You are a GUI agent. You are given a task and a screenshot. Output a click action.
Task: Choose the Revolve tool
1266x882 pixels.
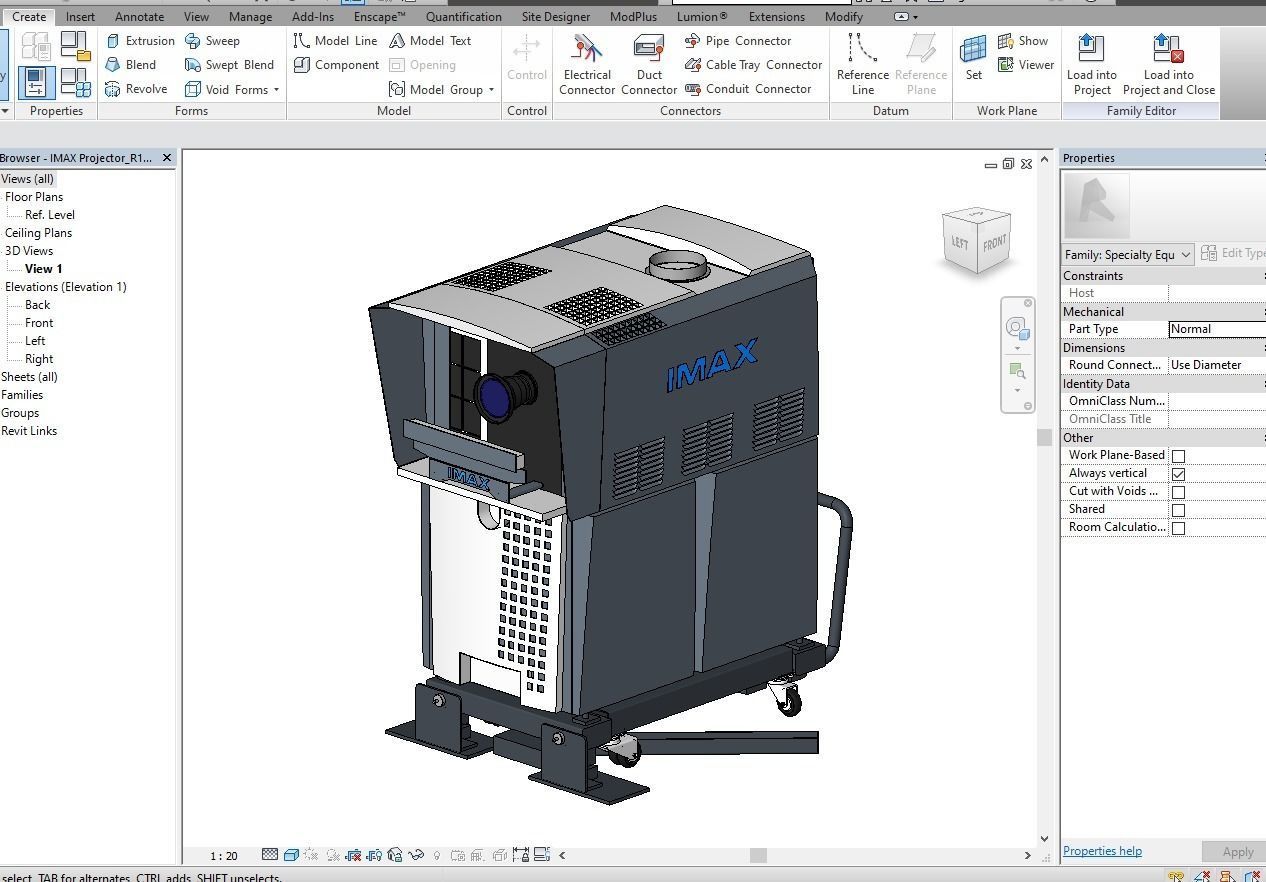136,89
